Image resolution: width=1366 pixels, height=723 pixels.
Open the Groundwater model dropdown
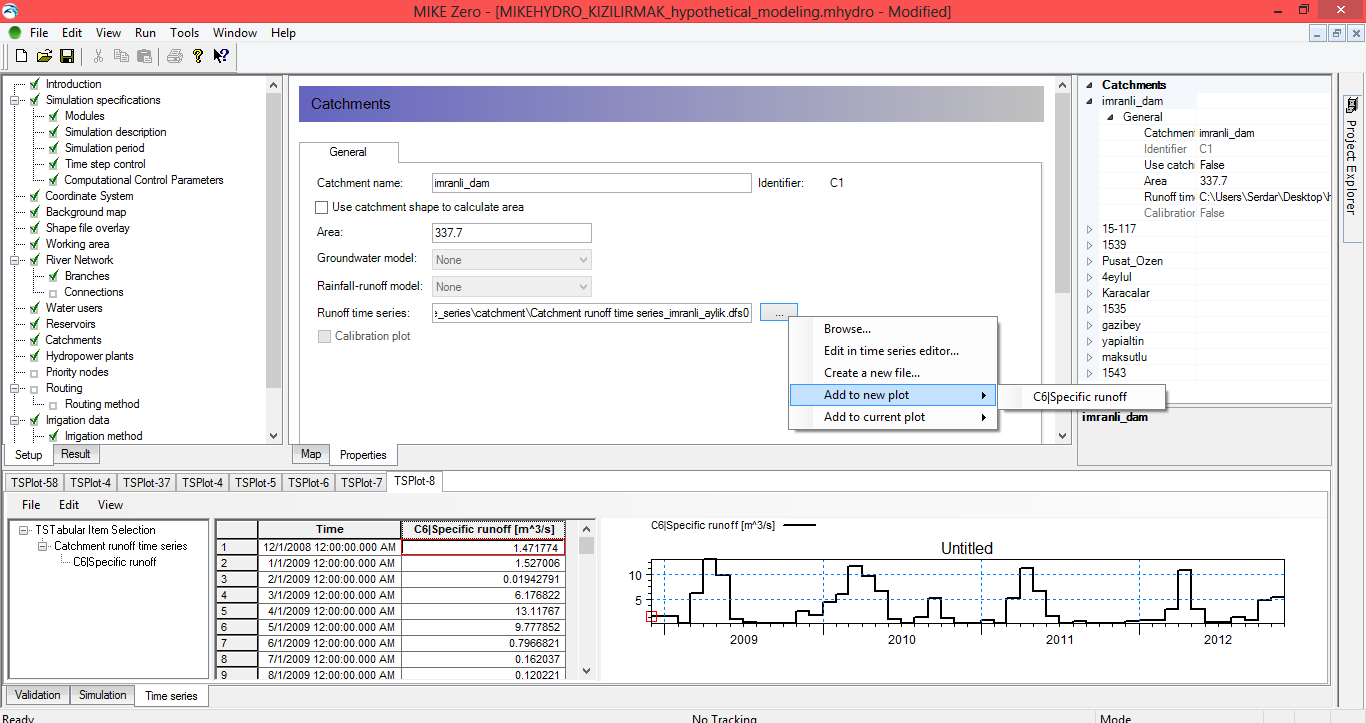tap(512, 260)
